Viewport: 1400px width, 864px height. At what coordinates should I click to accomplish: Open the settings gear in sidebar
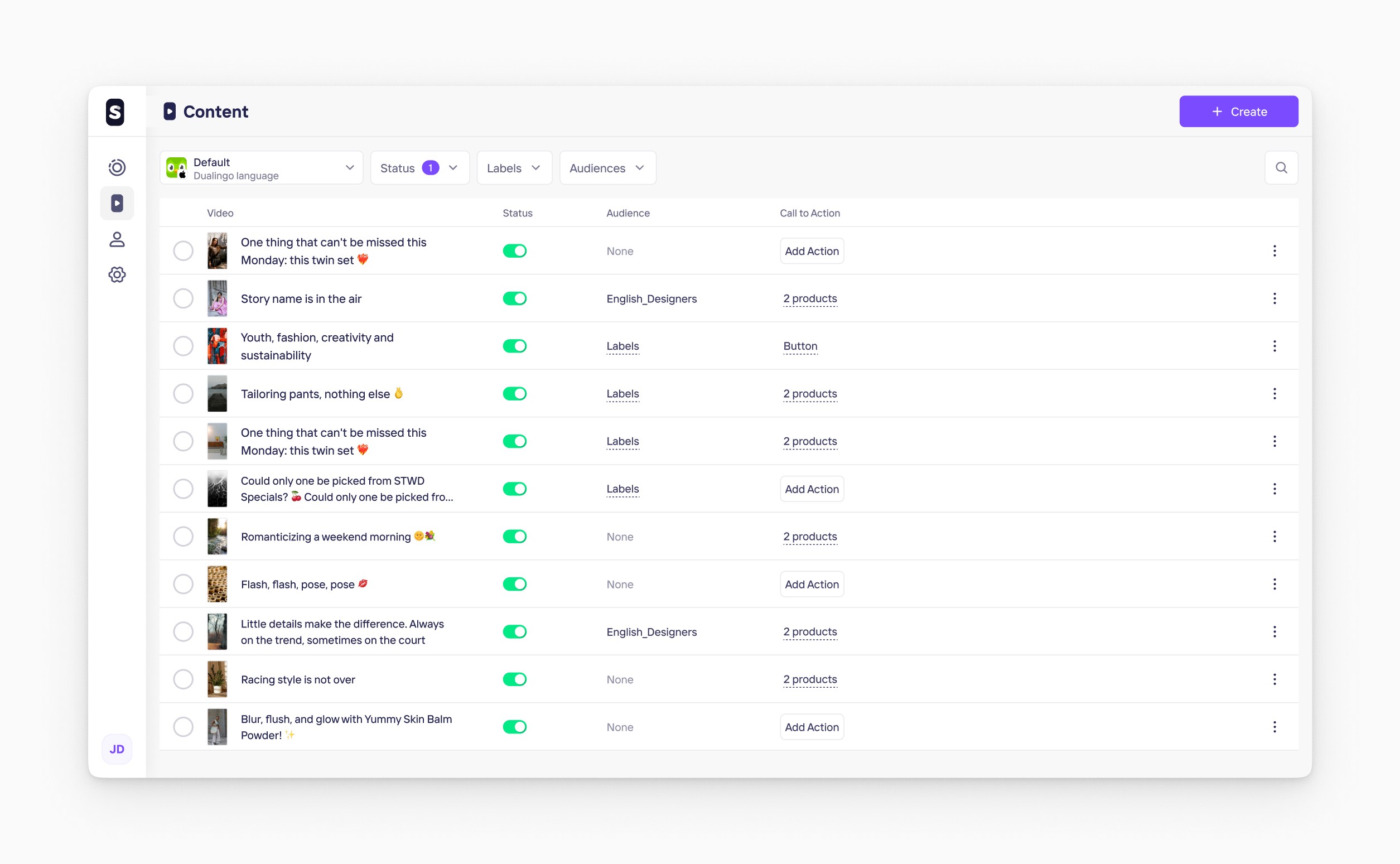click(117, 274)
